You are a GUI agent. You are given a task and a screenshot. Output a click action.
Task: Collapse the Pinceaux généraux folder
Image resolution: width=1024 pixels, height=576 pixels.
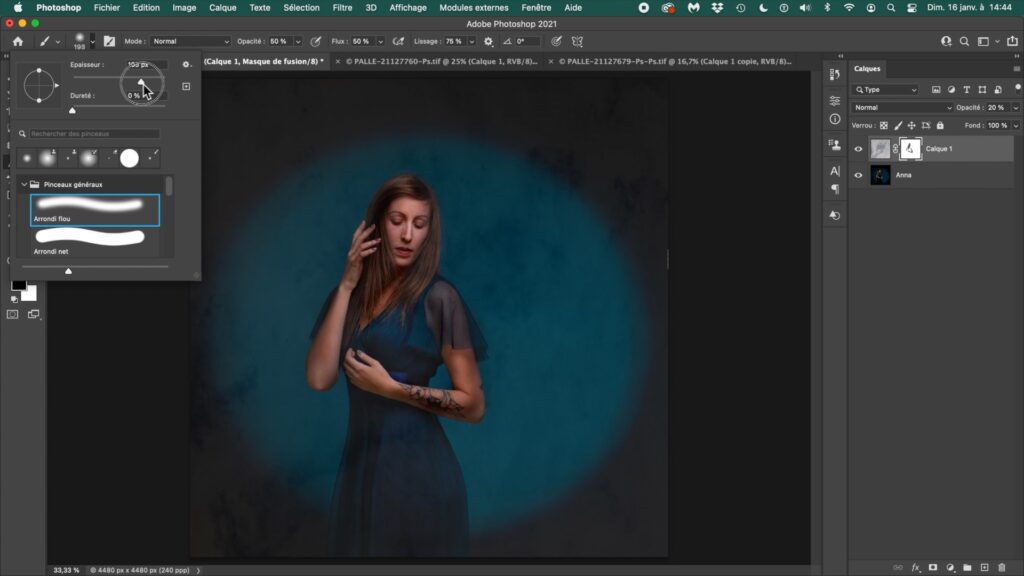point(23,184)
